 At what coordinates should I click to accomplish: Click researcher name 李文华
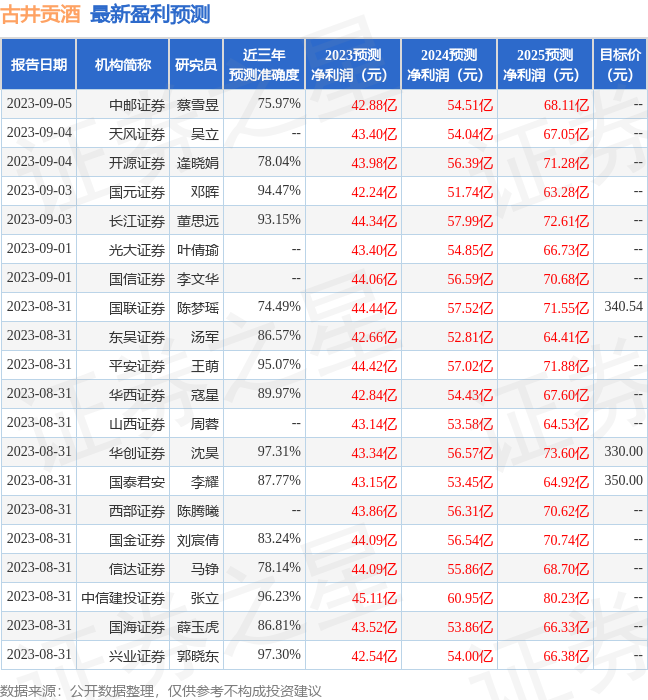pyautogui.click(x=198, y=279)
